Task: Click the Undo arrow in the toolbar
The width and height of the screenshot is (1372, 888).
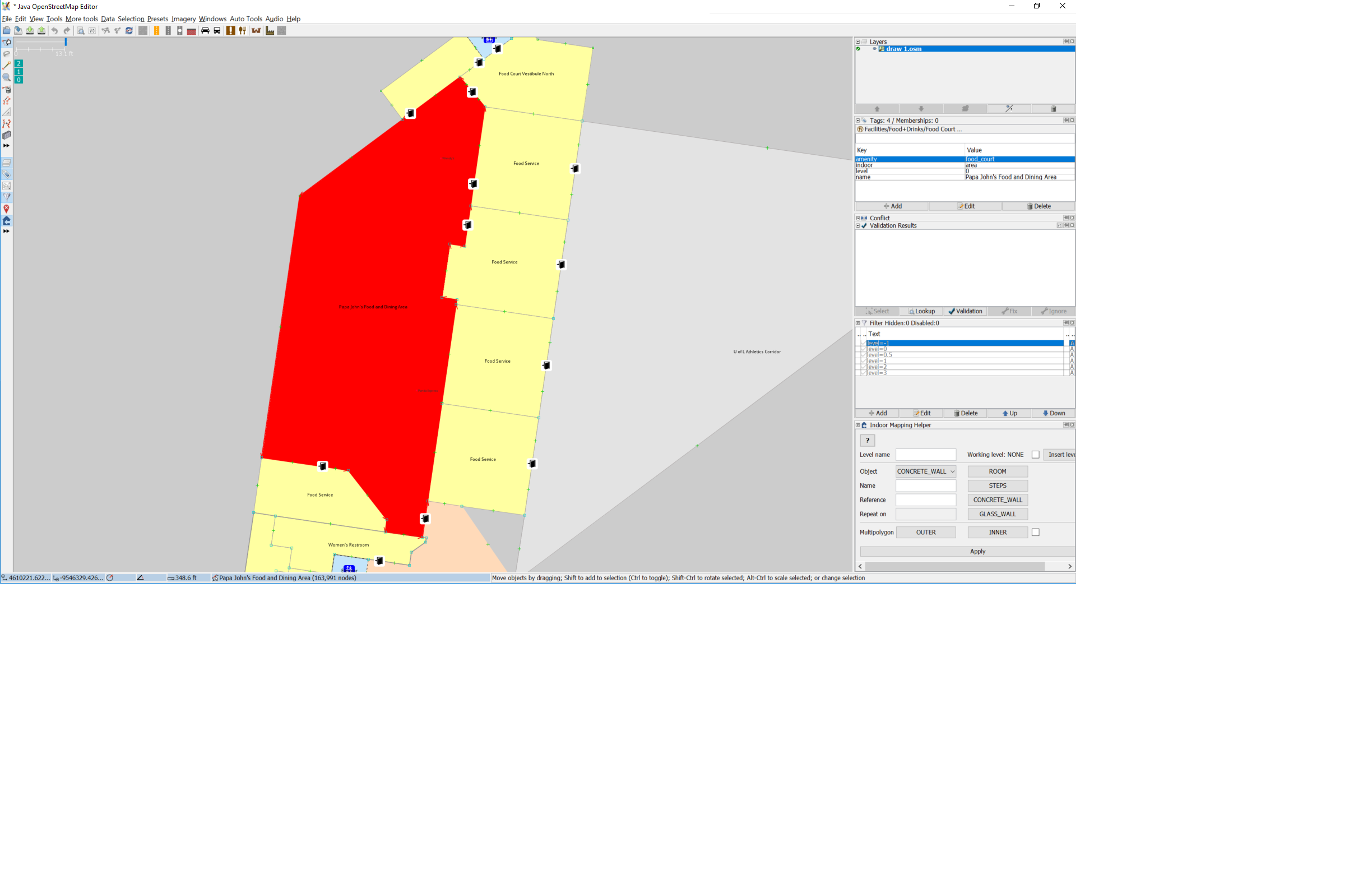Action: point(55,31)
